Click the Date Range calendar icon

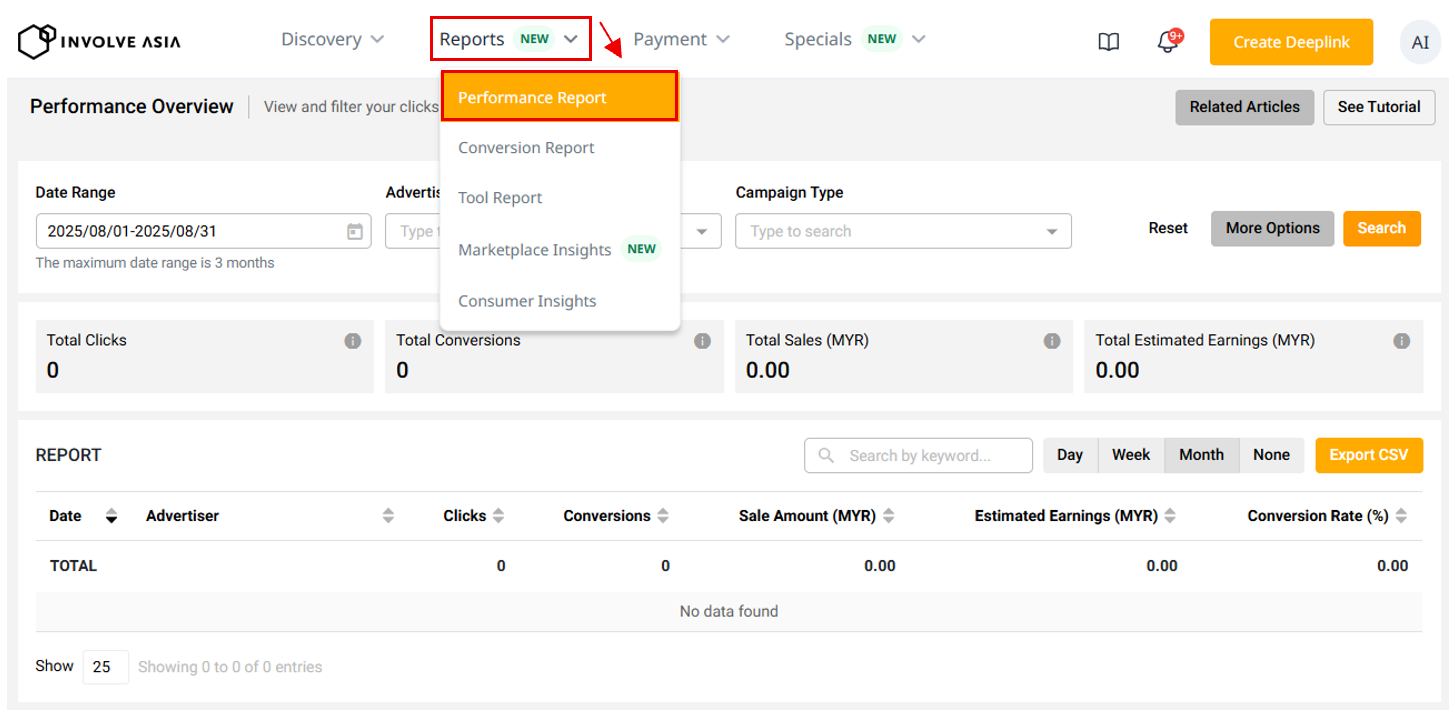355,231
